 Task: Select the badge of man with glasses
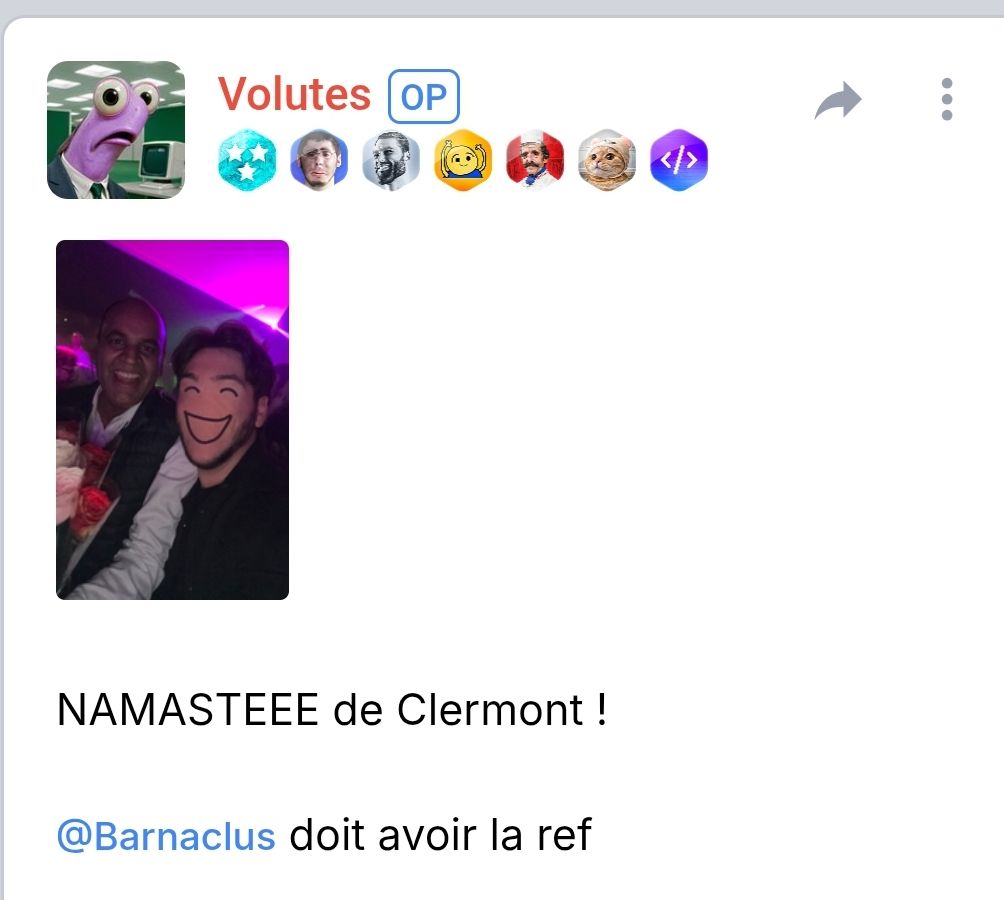pyautogui.click(x=319, y=160)
